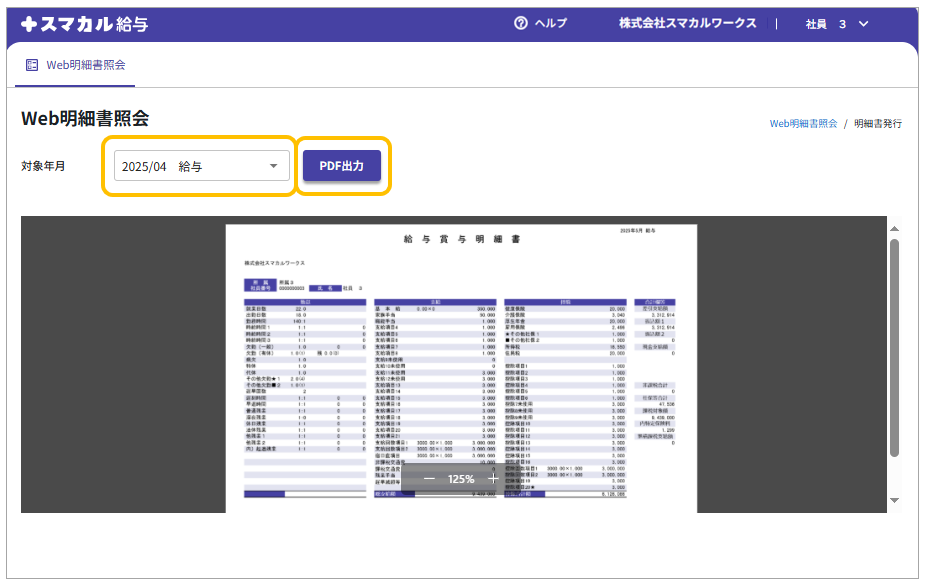Click the 125% zoom level indicator
This screenshot has width=929, height=586.
(x=461, y=479)
